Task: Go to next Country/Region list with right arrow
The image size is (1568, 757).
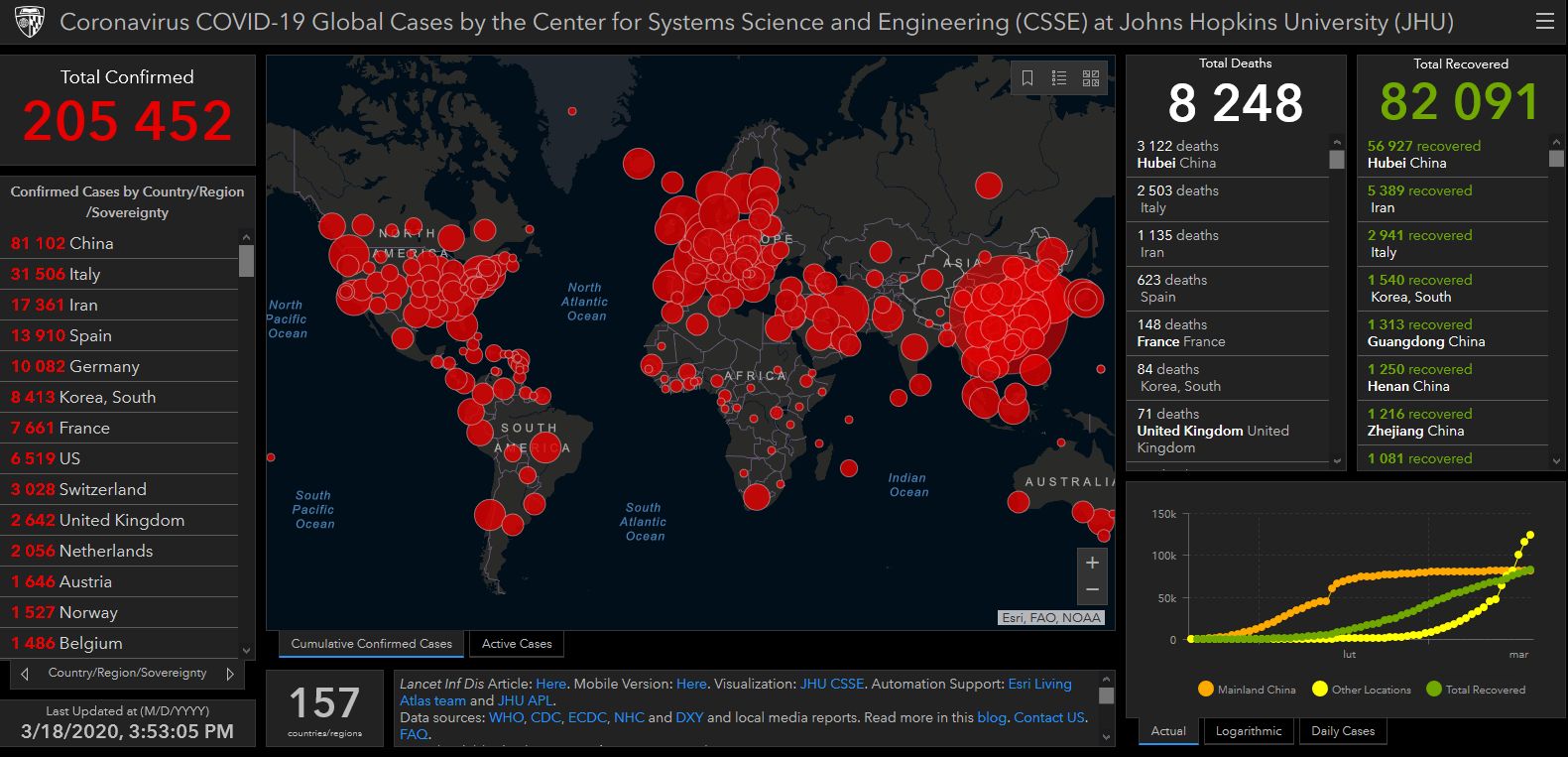Action: [230, 674]
